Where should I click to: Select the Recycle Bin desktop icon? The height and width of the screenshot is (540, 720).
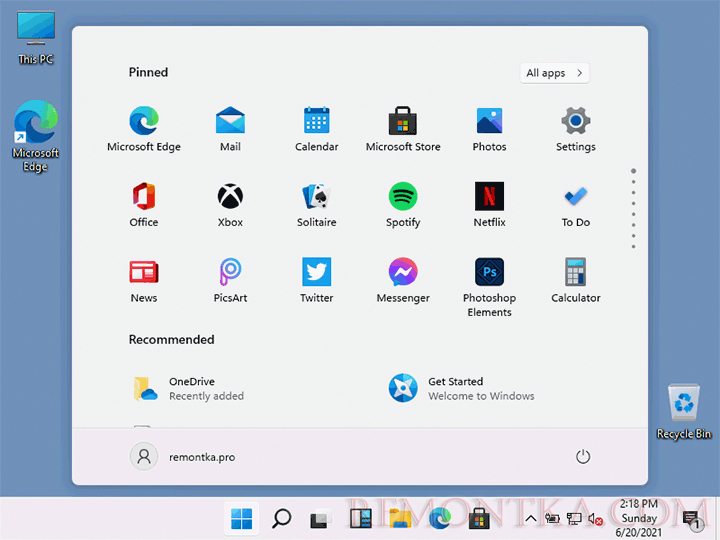tap(684, 412)
